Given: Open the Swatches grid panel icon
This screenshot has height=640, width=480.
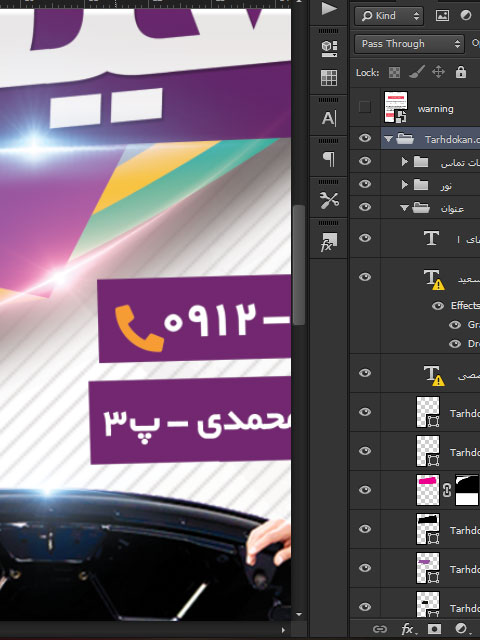Looking at the screenshot, I should (329, 78).
